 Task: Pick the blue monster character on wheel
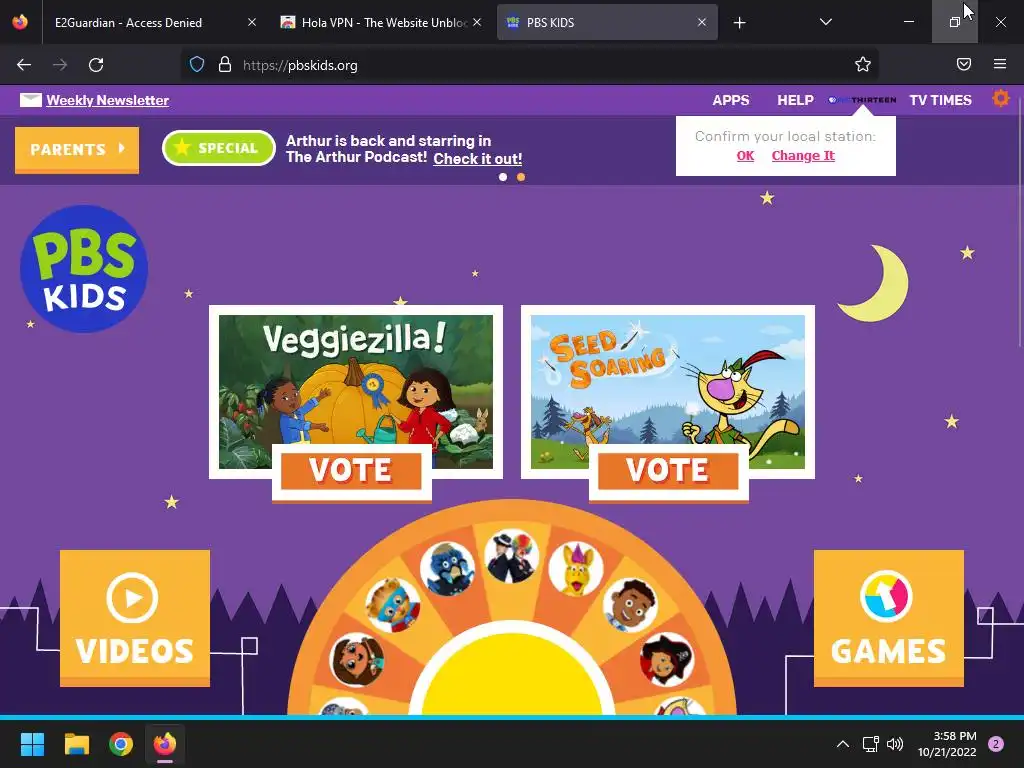pyautogui.click(x=447, y=568)
